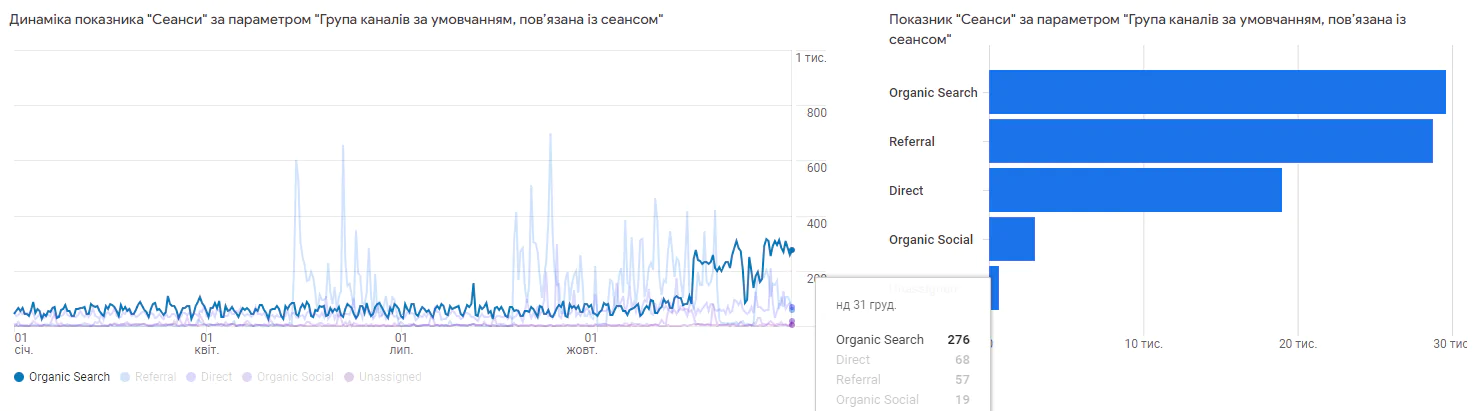Click the 01 квіт. axis date label
Viewport: 1482px width, 411px height.
208,344
